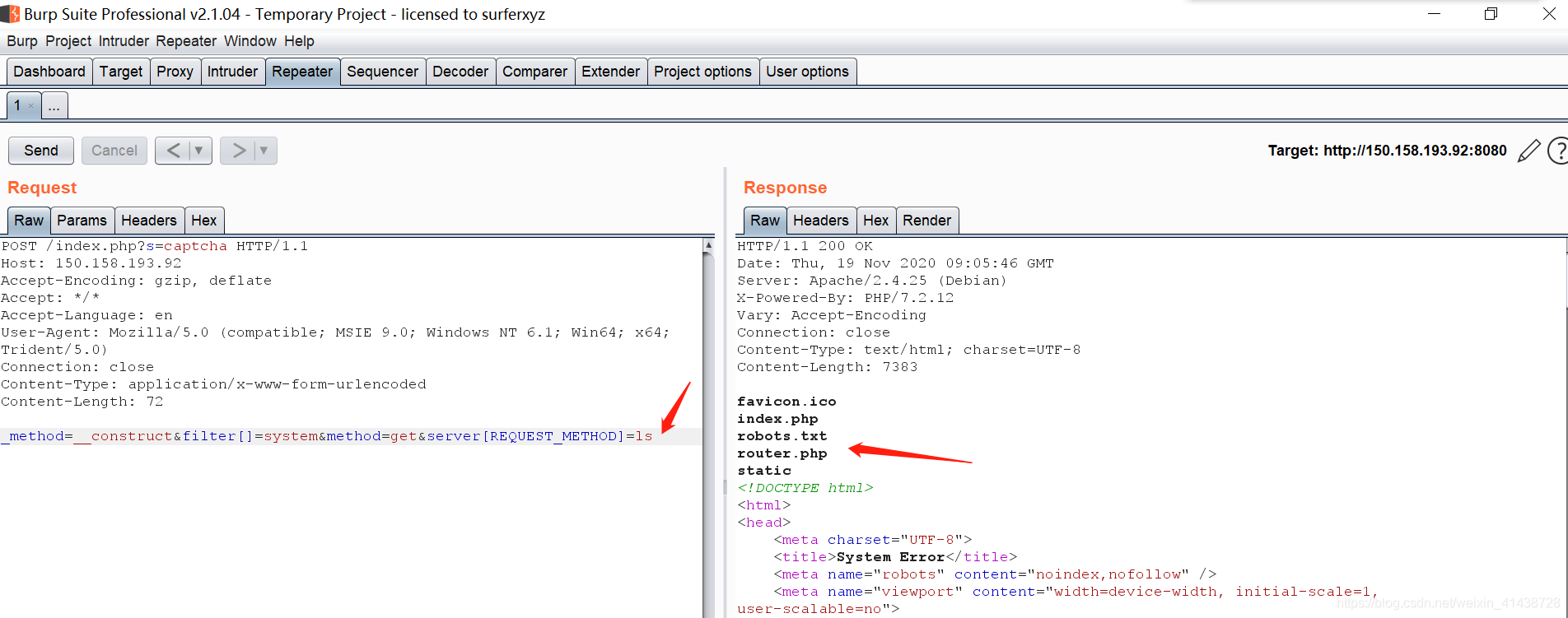This screenshot has height=618, width=1568.
Task: Click static in response output
Action: pyautogui.click(x=764, y=471)
